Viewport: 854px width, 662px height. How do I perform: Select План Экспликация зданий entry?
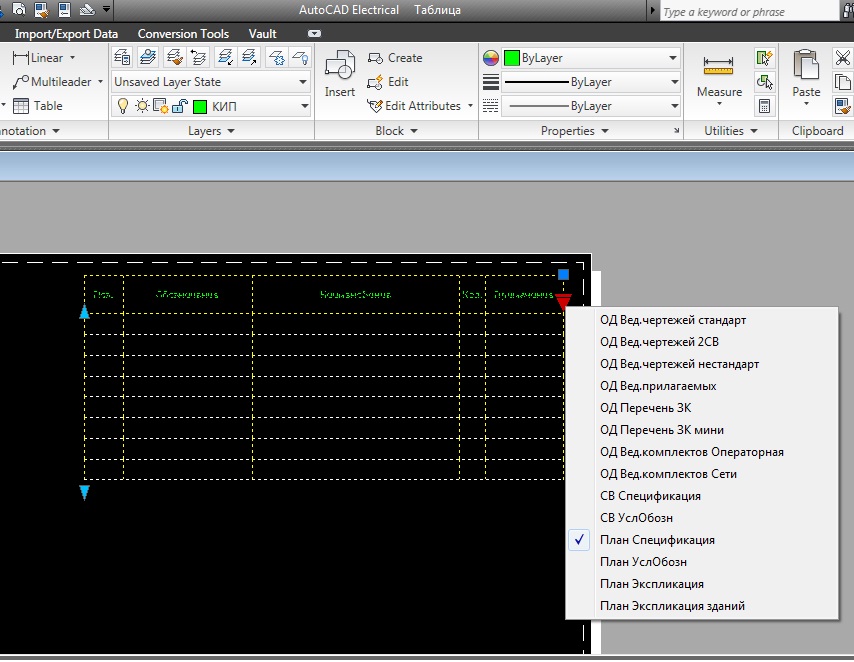click(x=702, y=606)
